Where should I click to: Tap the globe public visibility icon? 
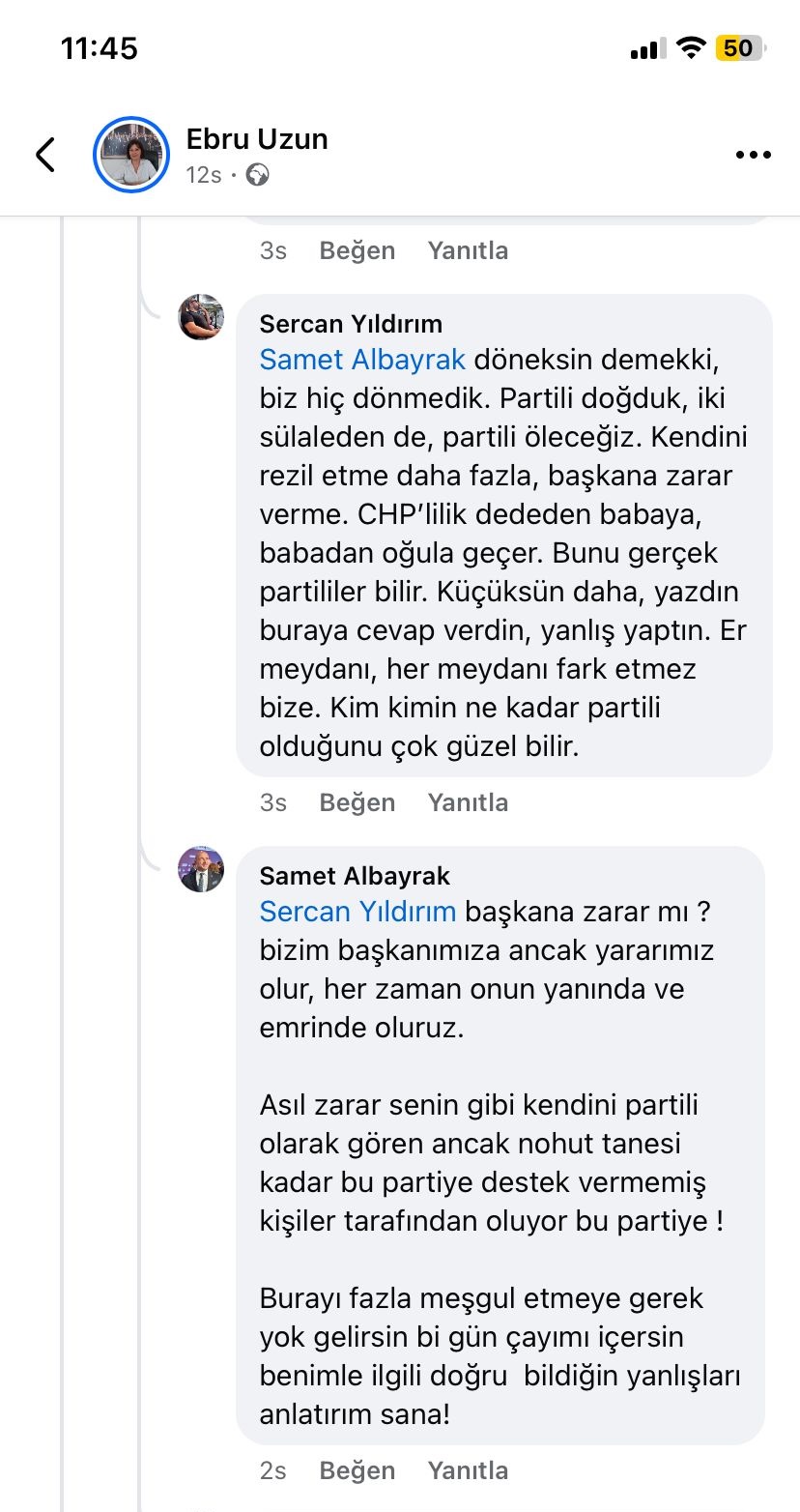pos(257,175)
